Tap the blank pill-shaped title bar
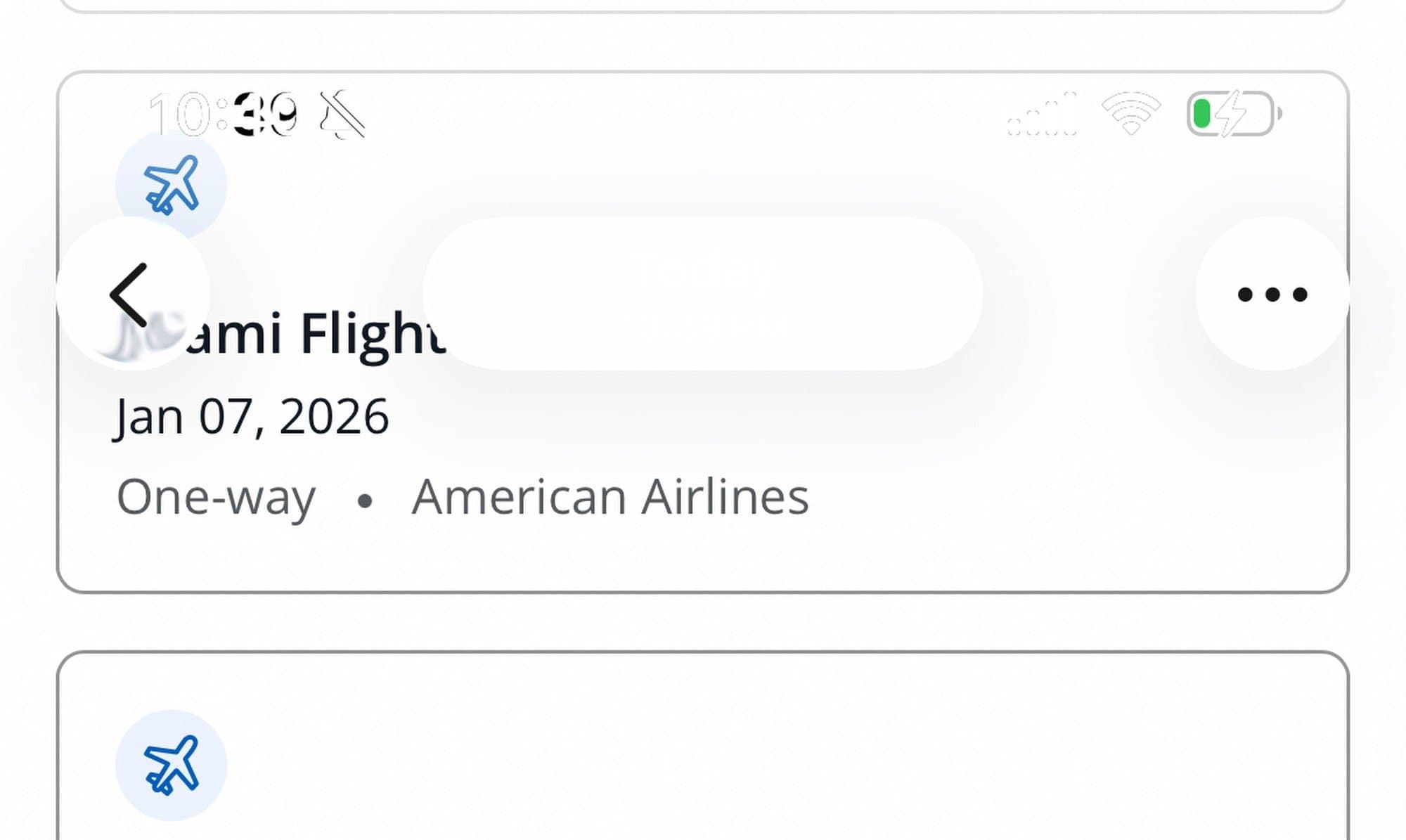1406x840 pixels. point(702,294)
